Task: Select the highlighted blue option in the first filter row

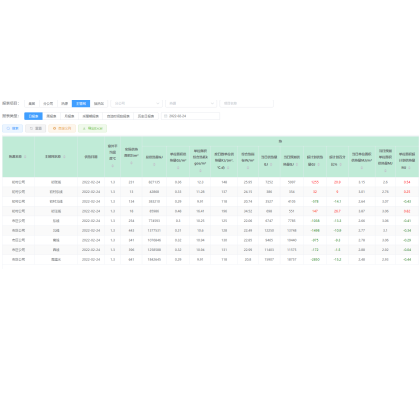Action: pyautogui.click(x=81, y=103)
